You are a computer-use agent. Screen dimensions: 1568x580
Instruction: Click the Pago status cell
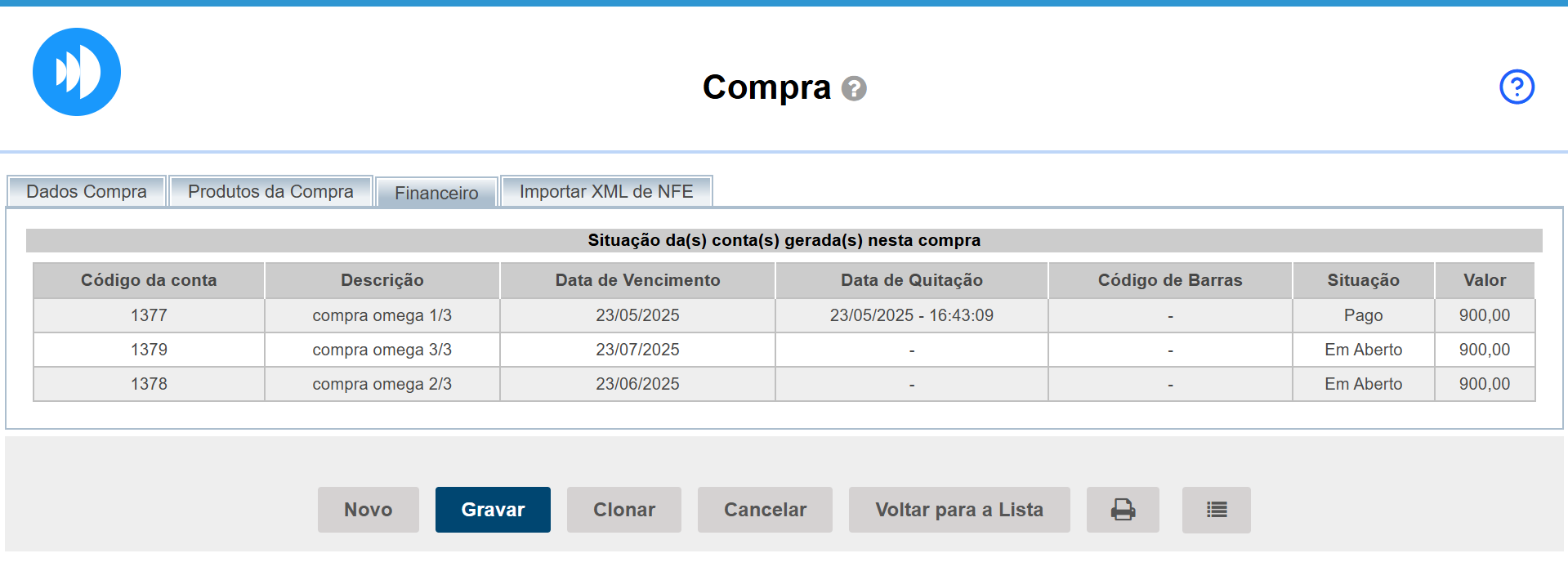[x=1363, y=315]
